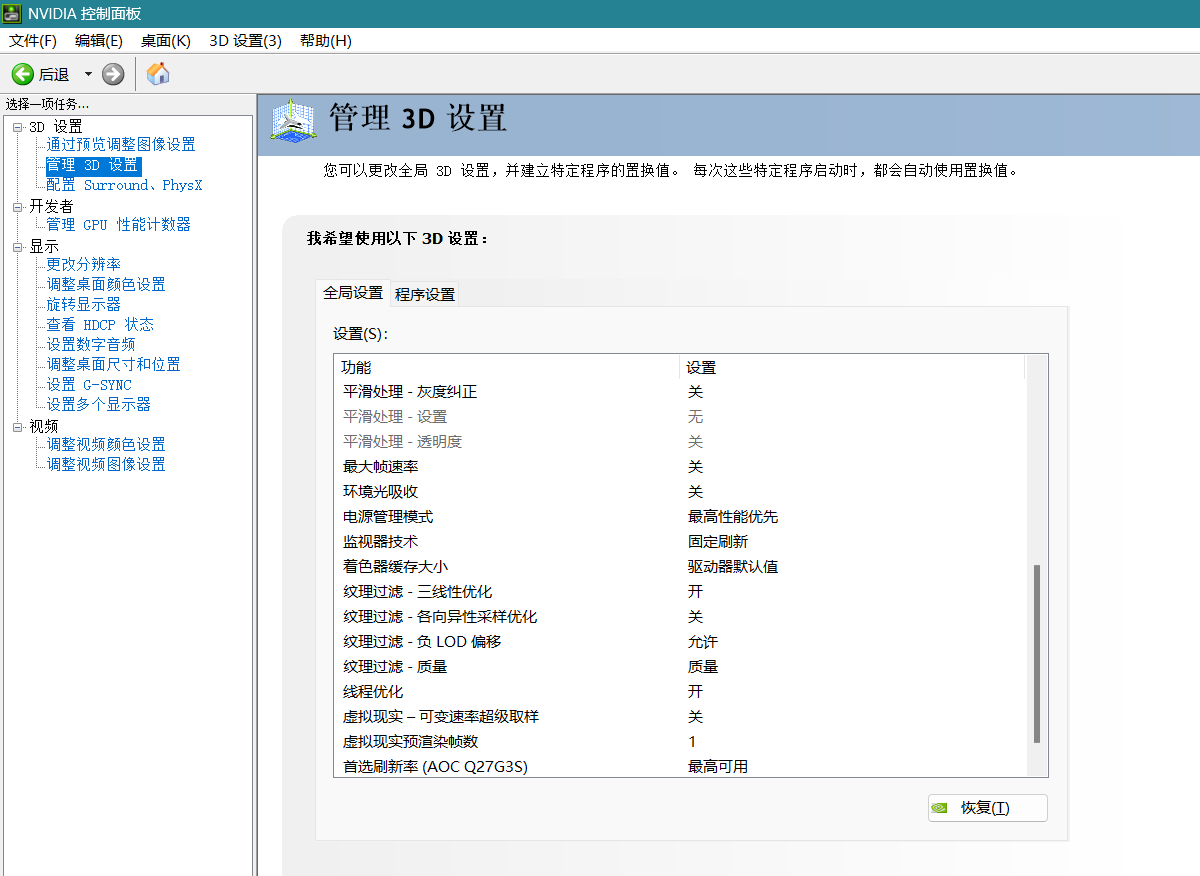The height and width of the screenshot is (876, 1200).
Task: Click the settings list vertical scrollbar thumb
Action: (x=1037, y=654)
